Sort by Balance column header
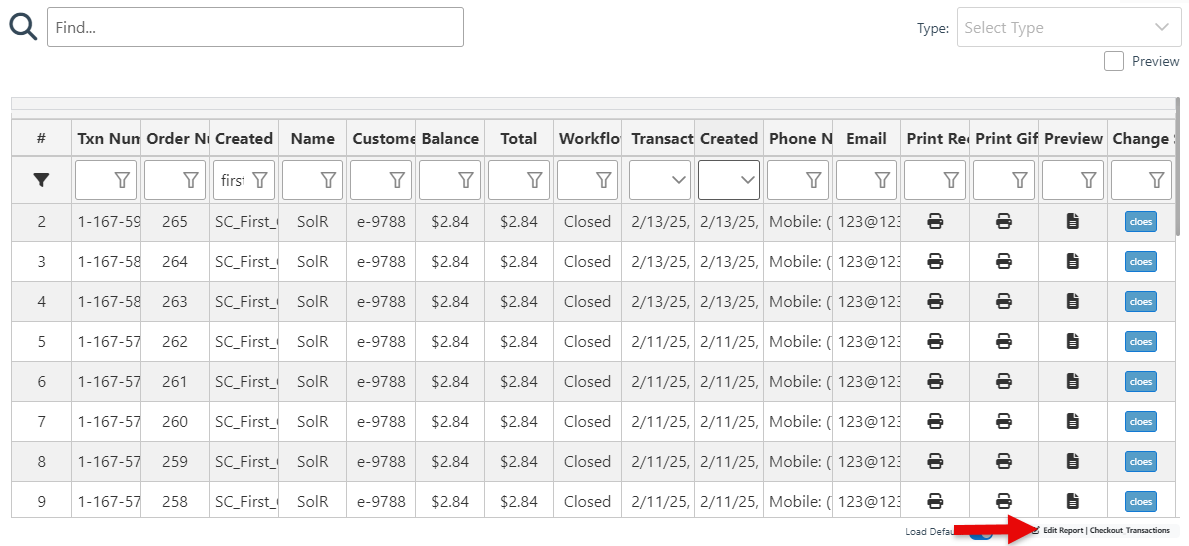 coord(450,139)
